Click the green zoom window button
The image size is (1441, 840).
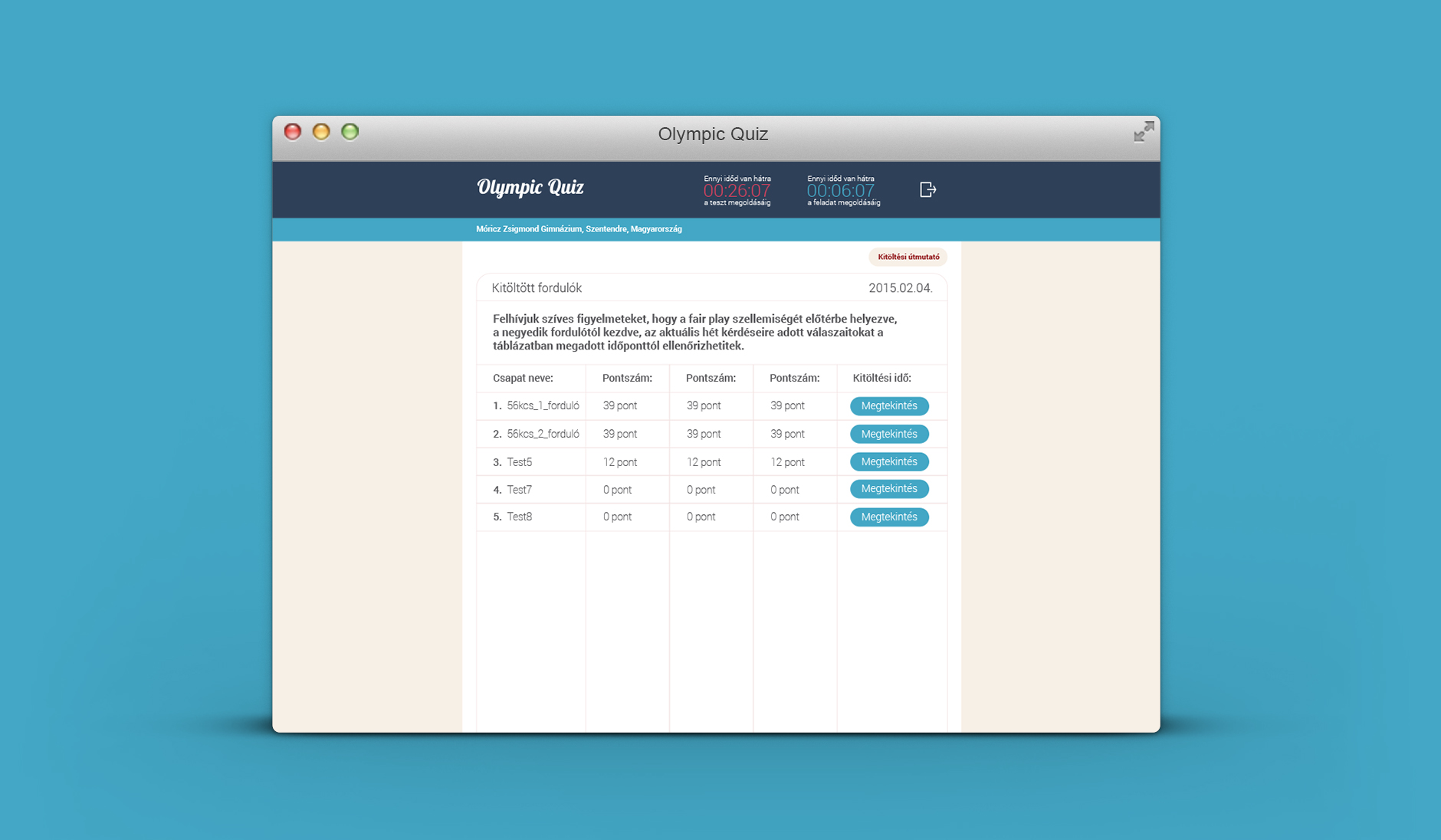tap(350, 132)
